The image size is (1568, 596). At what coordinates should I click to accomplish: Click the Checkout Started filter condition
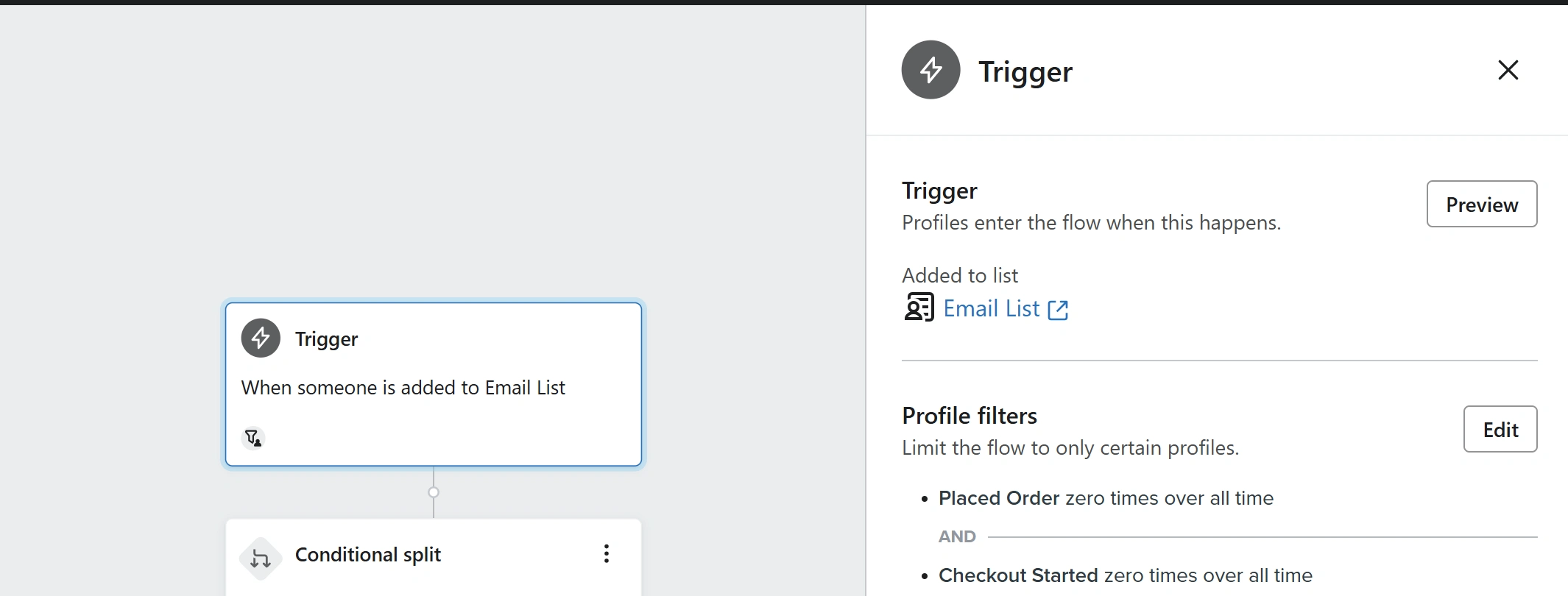tap(1125, 575)
